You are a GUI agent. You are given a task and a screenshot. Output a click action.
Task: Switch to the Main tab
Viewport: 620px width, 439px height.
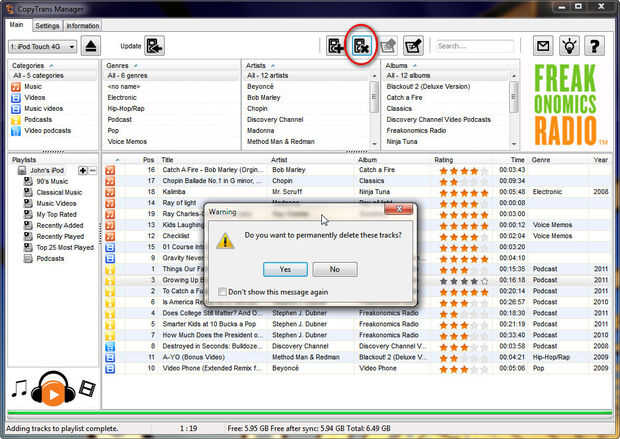[17, 25]
